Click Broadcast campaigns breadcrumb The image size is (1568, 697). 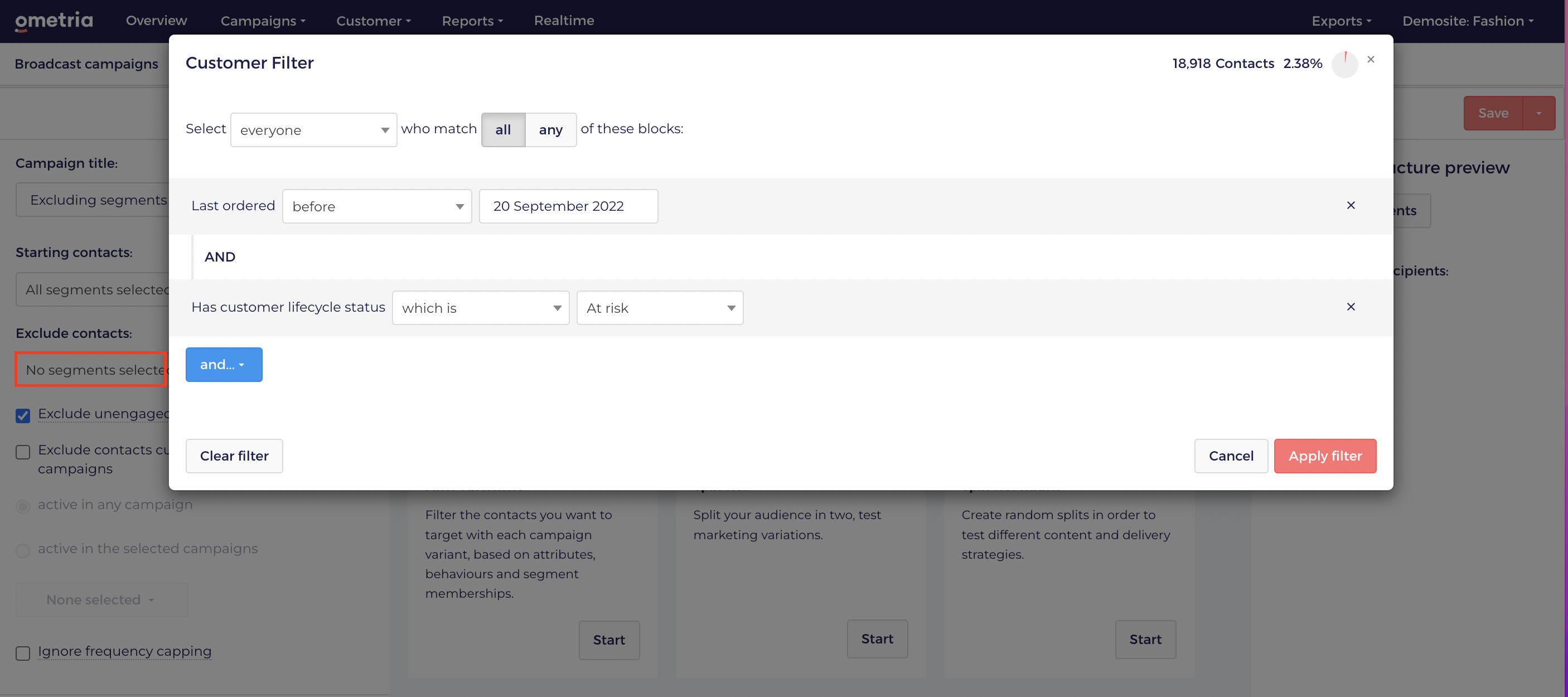tap(86, 64)
